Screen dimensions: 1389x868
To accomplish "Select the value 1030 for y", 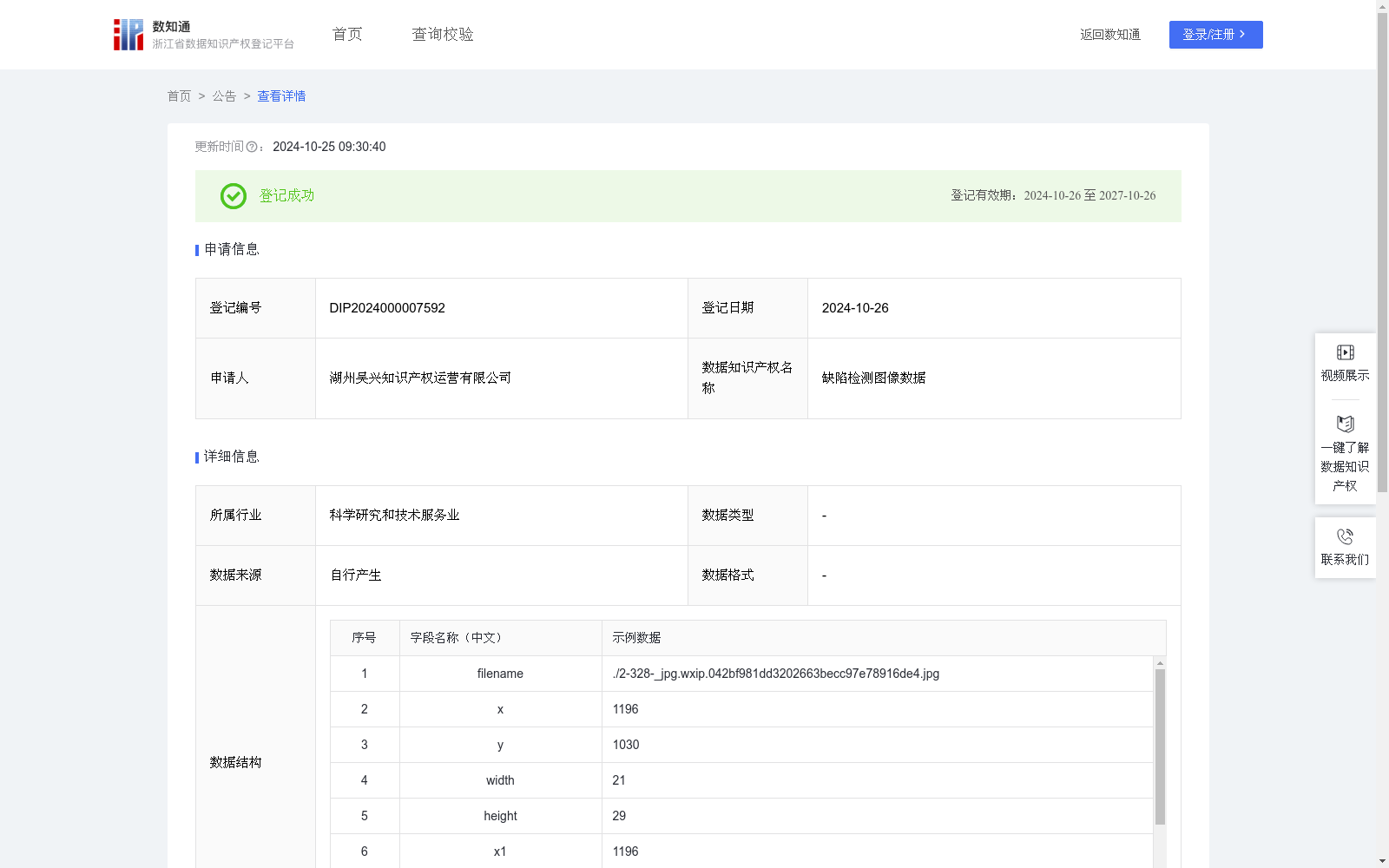I will pos(626,745).
